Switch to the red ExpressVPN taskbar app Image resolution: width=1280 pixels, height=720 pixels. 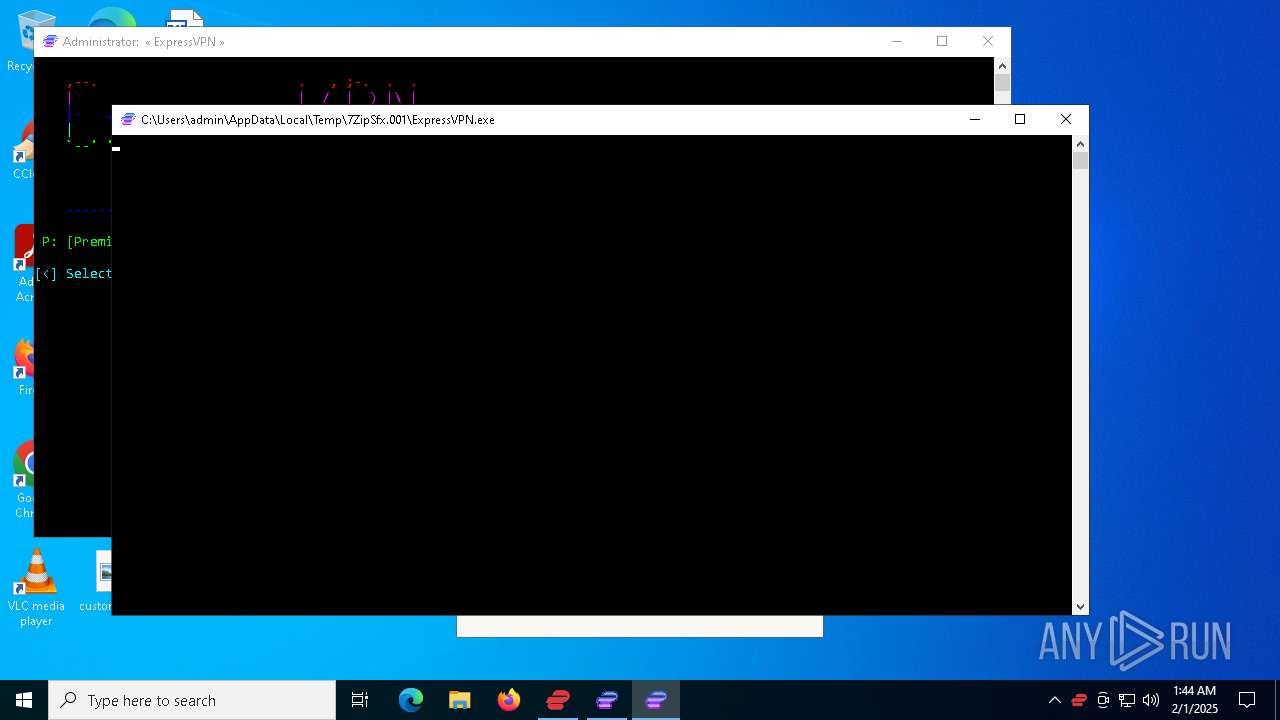tap(558, 700)
